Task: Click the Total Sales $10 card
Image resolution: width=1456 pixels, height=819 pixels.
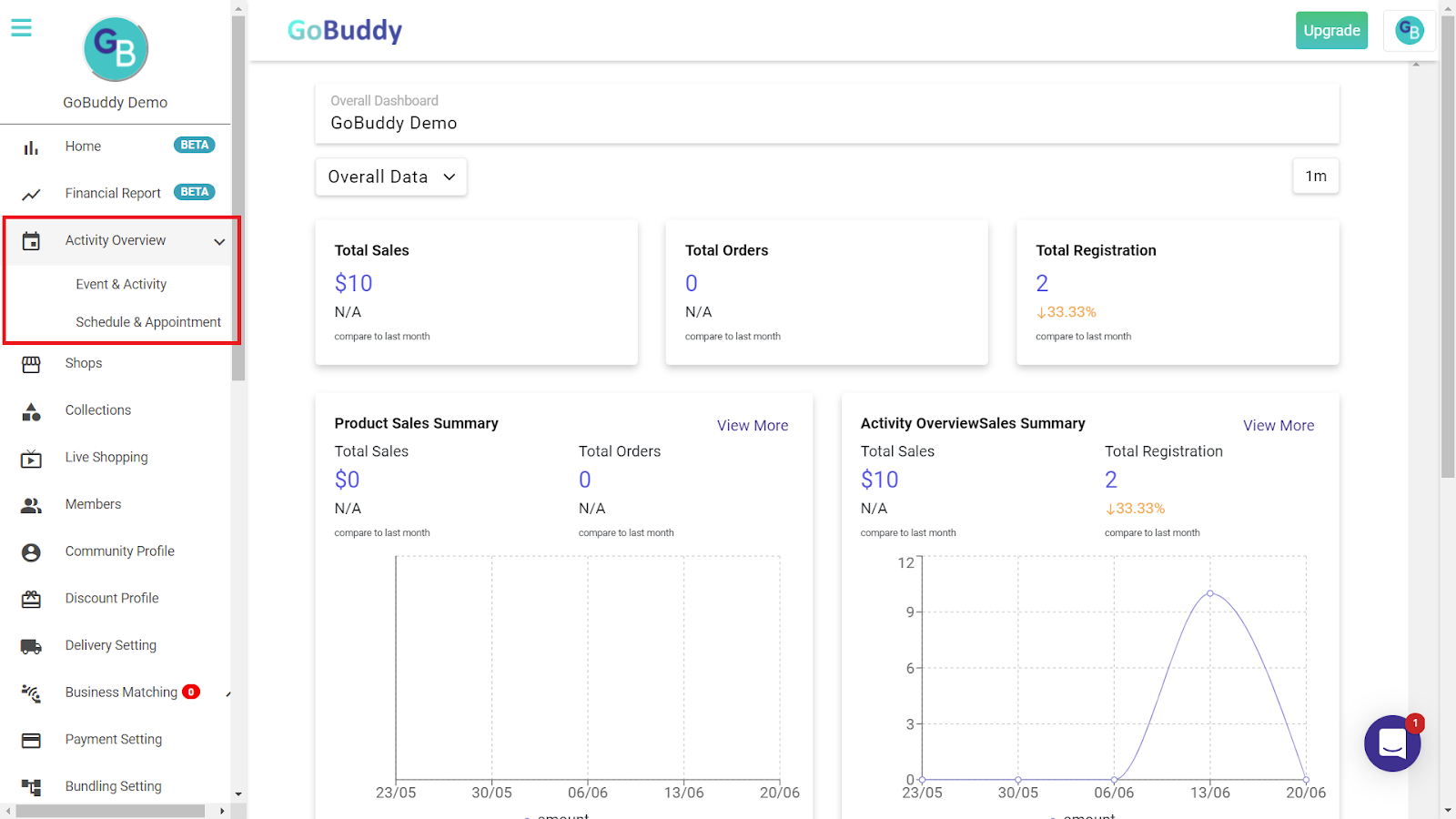Action: click(x=476, y=292)
